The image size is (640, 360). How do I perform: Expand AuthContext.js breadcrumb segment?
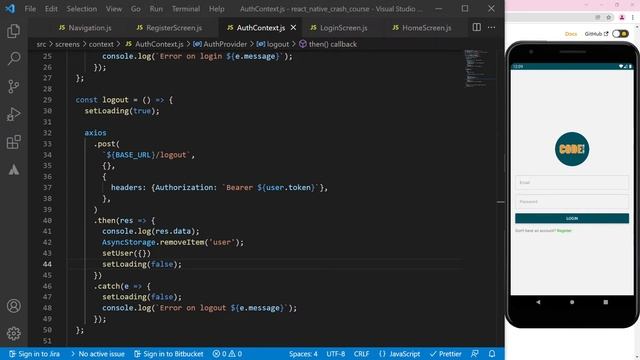coord(154,44)
